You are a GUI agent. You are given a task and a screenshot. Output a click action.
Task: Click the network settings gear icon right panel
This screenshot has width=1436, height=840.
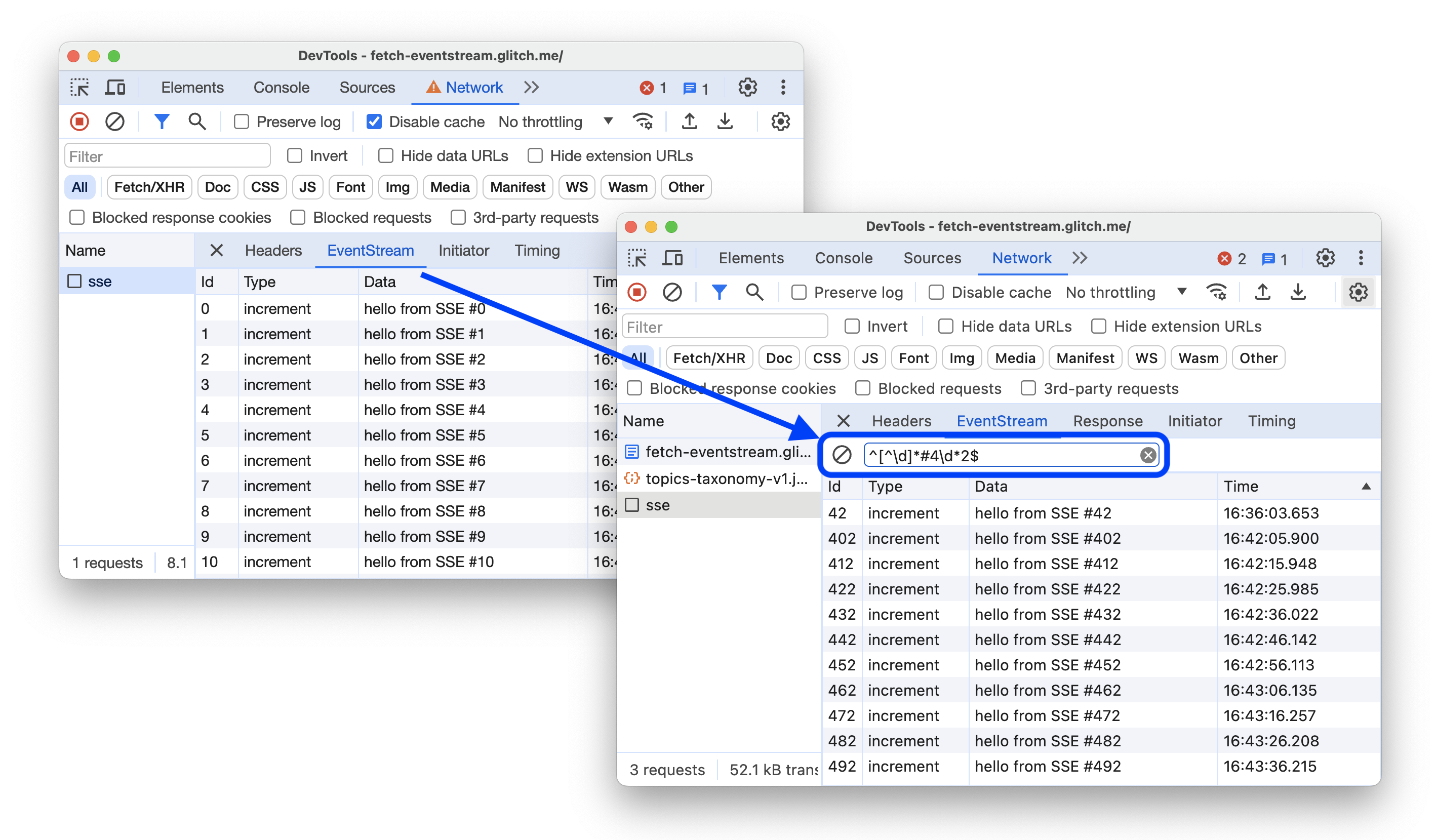point(1358,292)
